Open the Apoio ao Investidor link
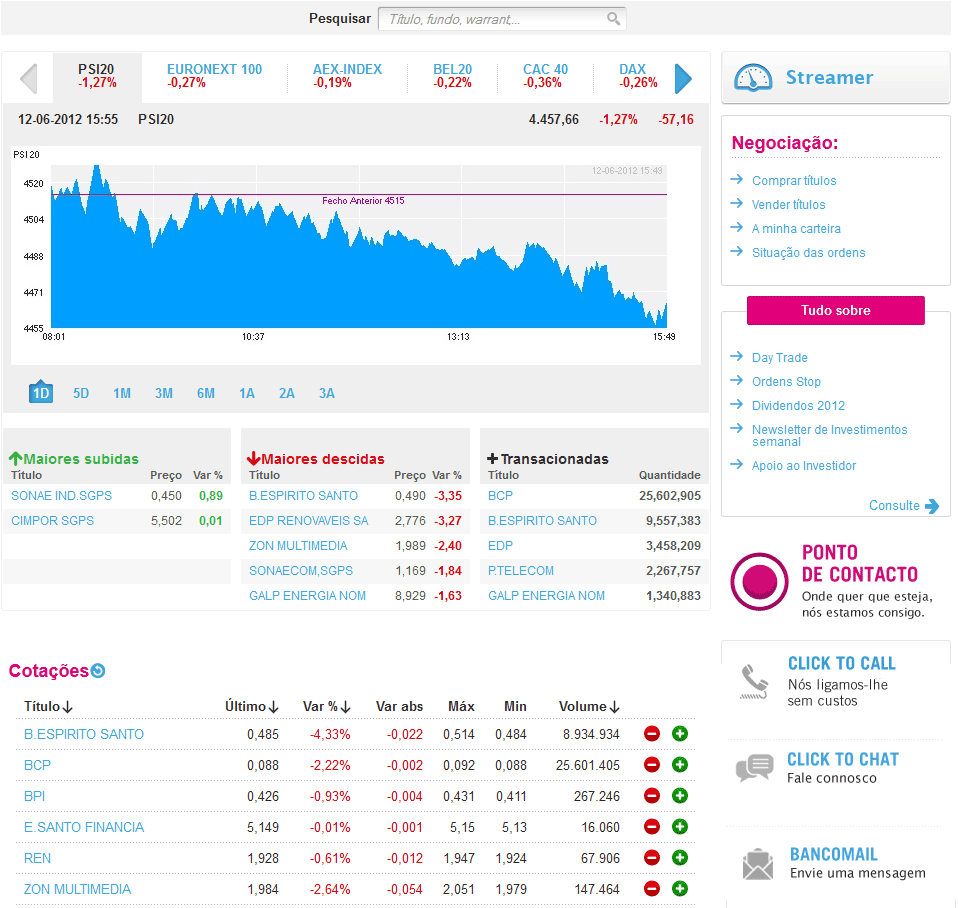958x908 pixels. 803,466
